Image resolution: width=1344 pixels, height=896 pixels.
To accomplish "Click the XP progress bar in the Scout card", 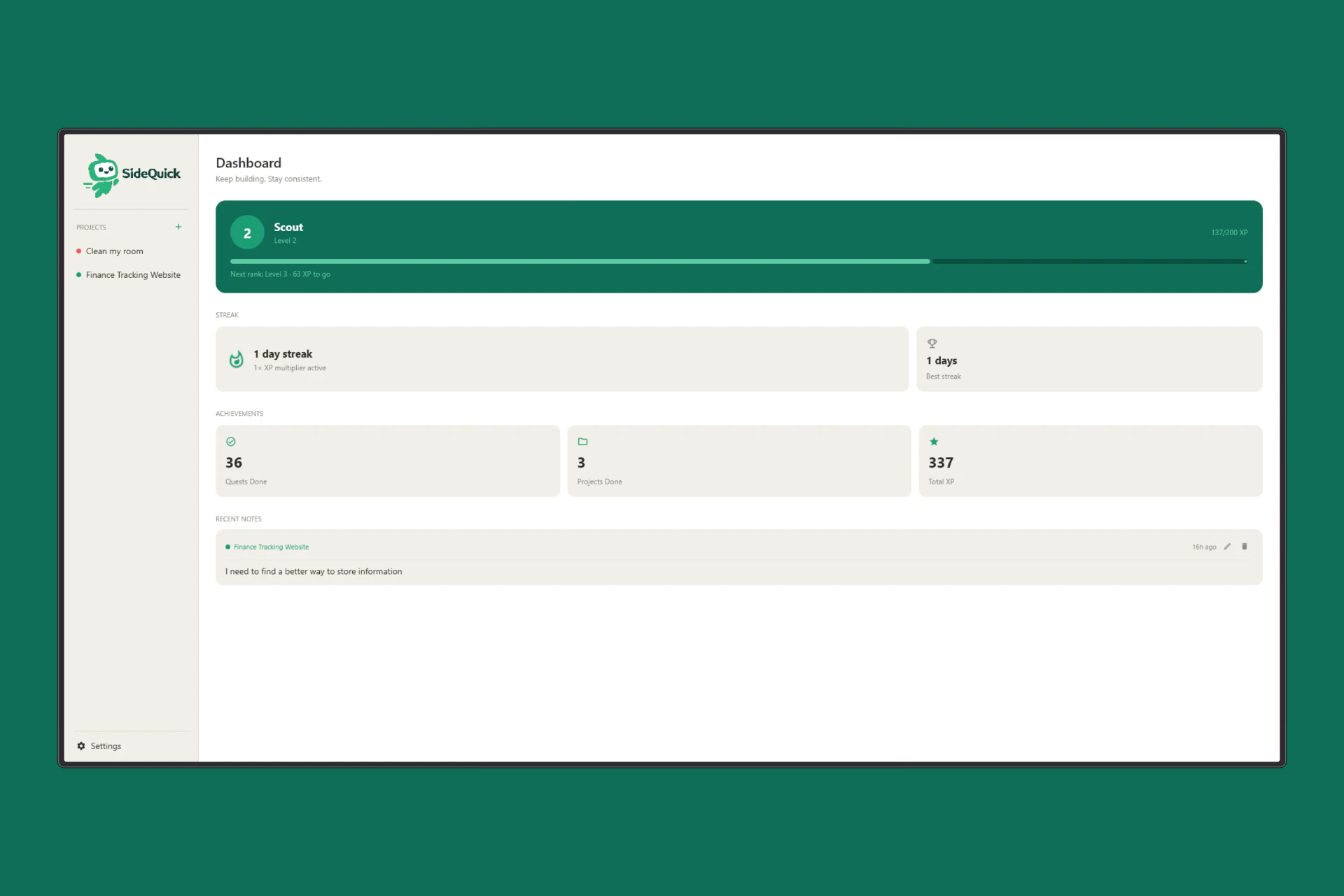I will (738, 261).
